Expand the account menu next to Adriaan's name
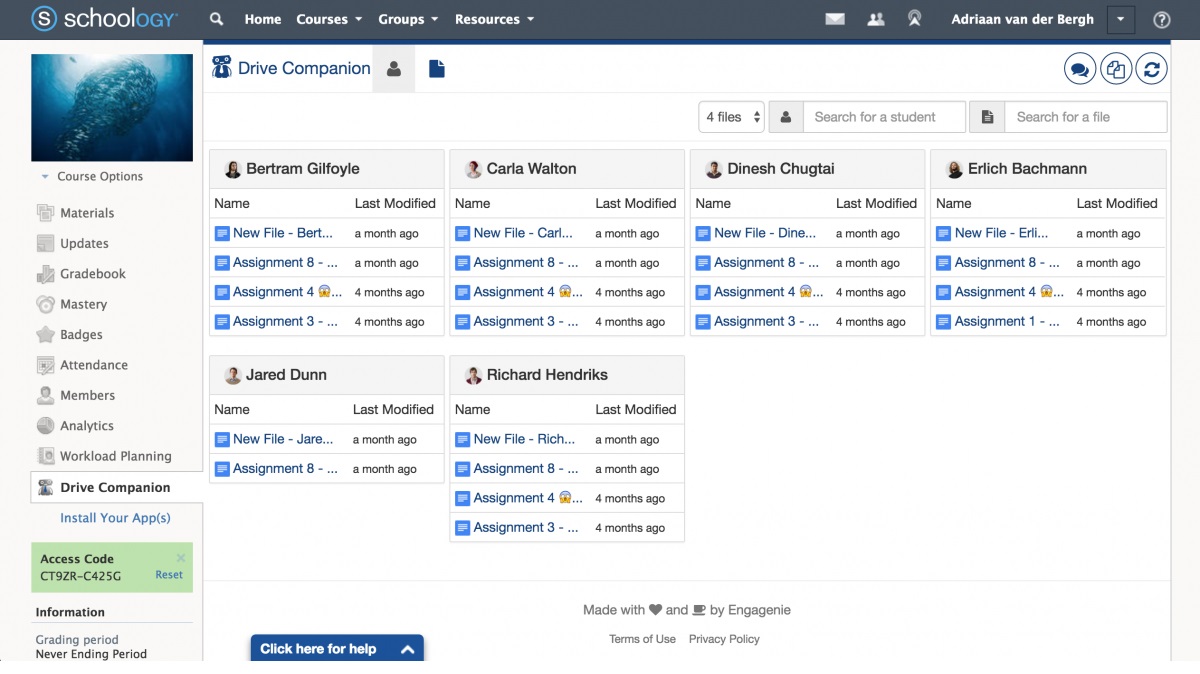This screenshot has height=674, width=1200. tap(1120, 18)
